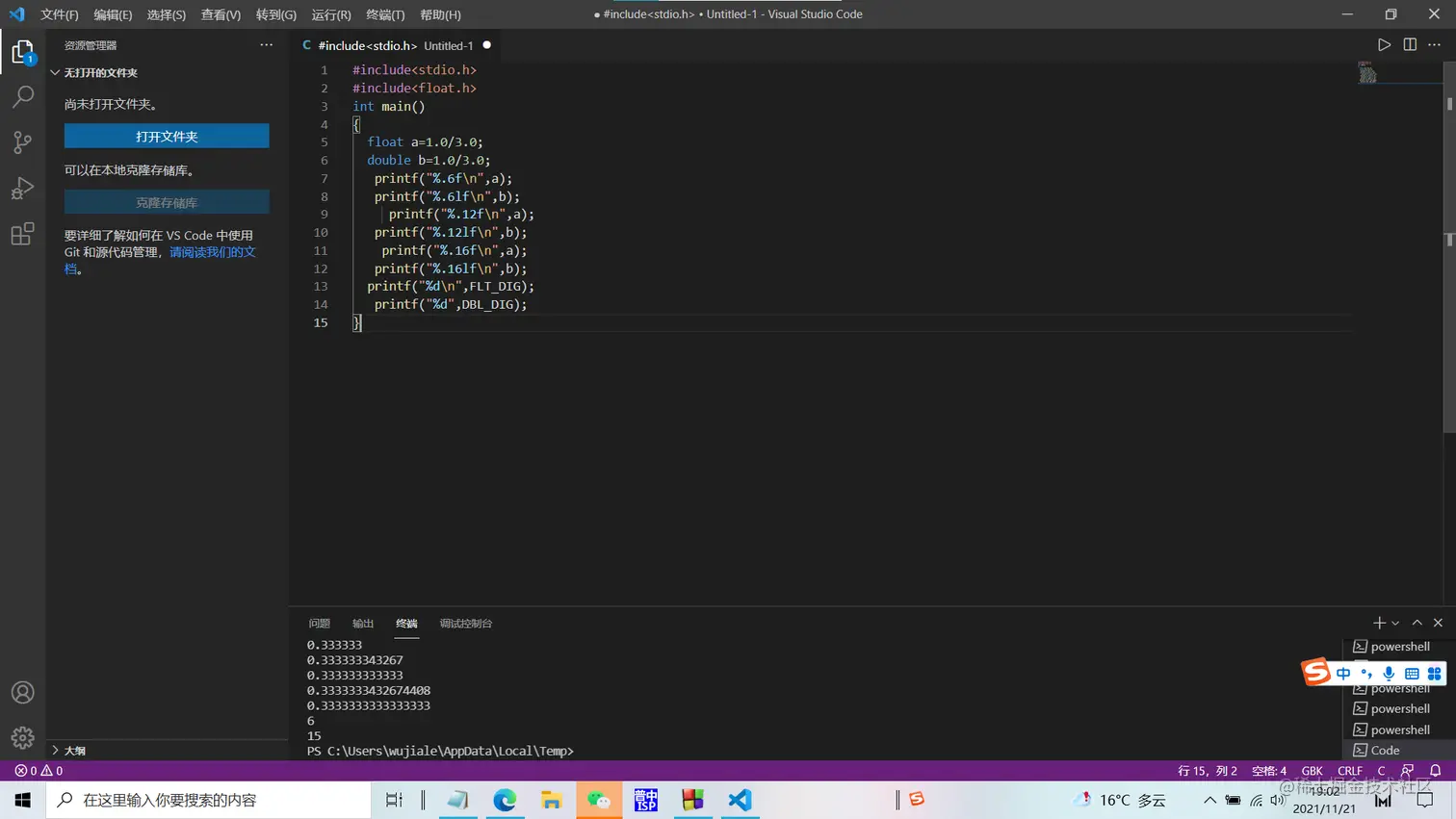The height and width of the screenshot is (819, 1456).
Task: Switch to the 终端 panel tab
Action: (x=406, y=624)
